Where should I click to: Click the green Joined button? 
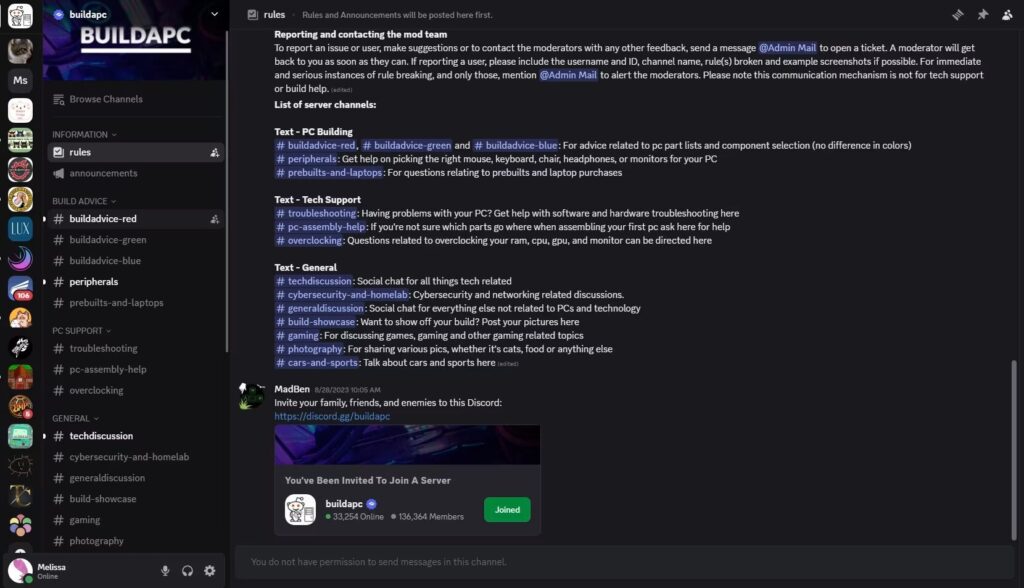tap(507, 510)
